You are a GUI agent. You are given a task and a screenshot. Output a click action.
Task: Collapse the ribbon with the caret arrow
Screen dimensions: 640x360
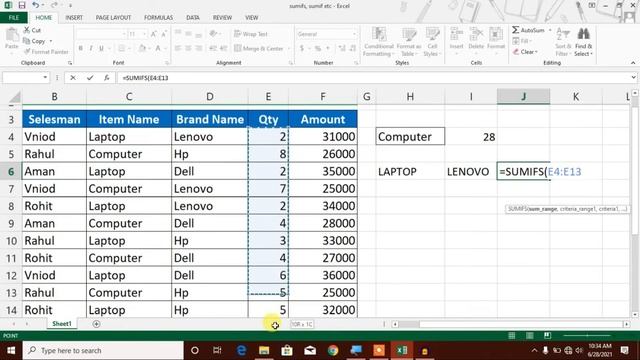[633, 63]
